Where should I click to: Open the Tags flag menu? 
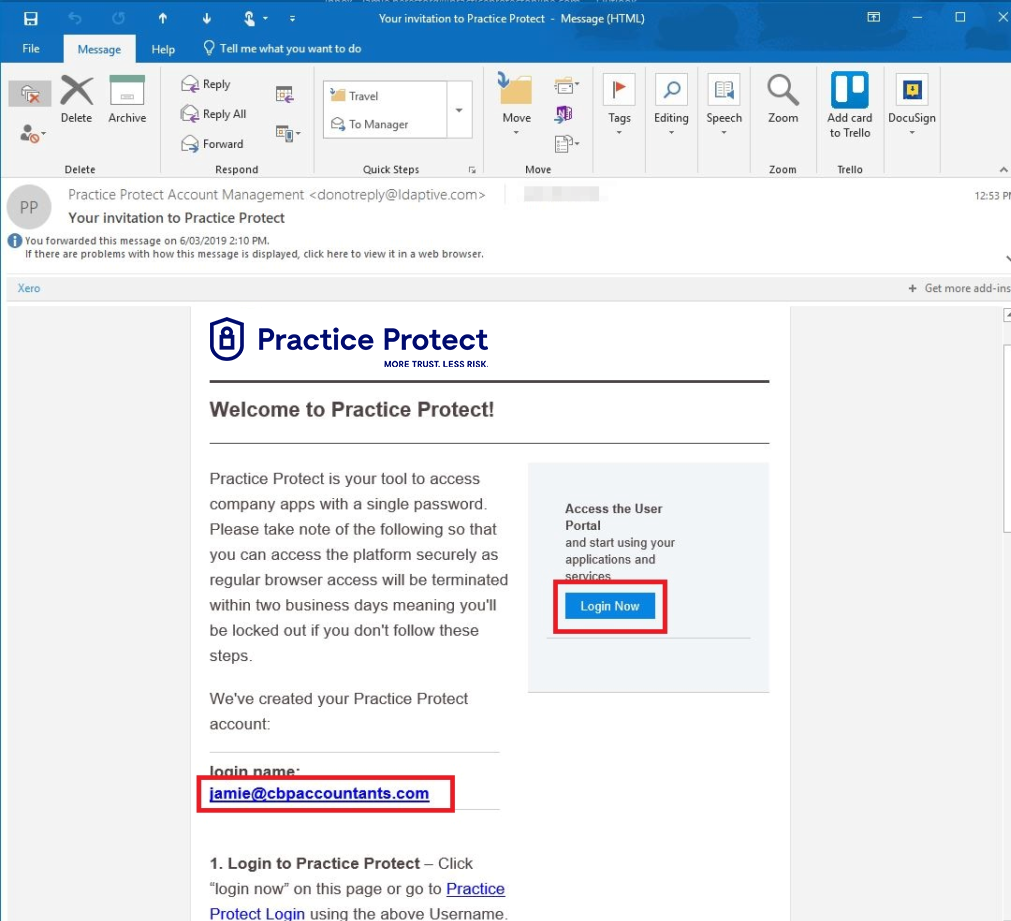pos(619,103)
